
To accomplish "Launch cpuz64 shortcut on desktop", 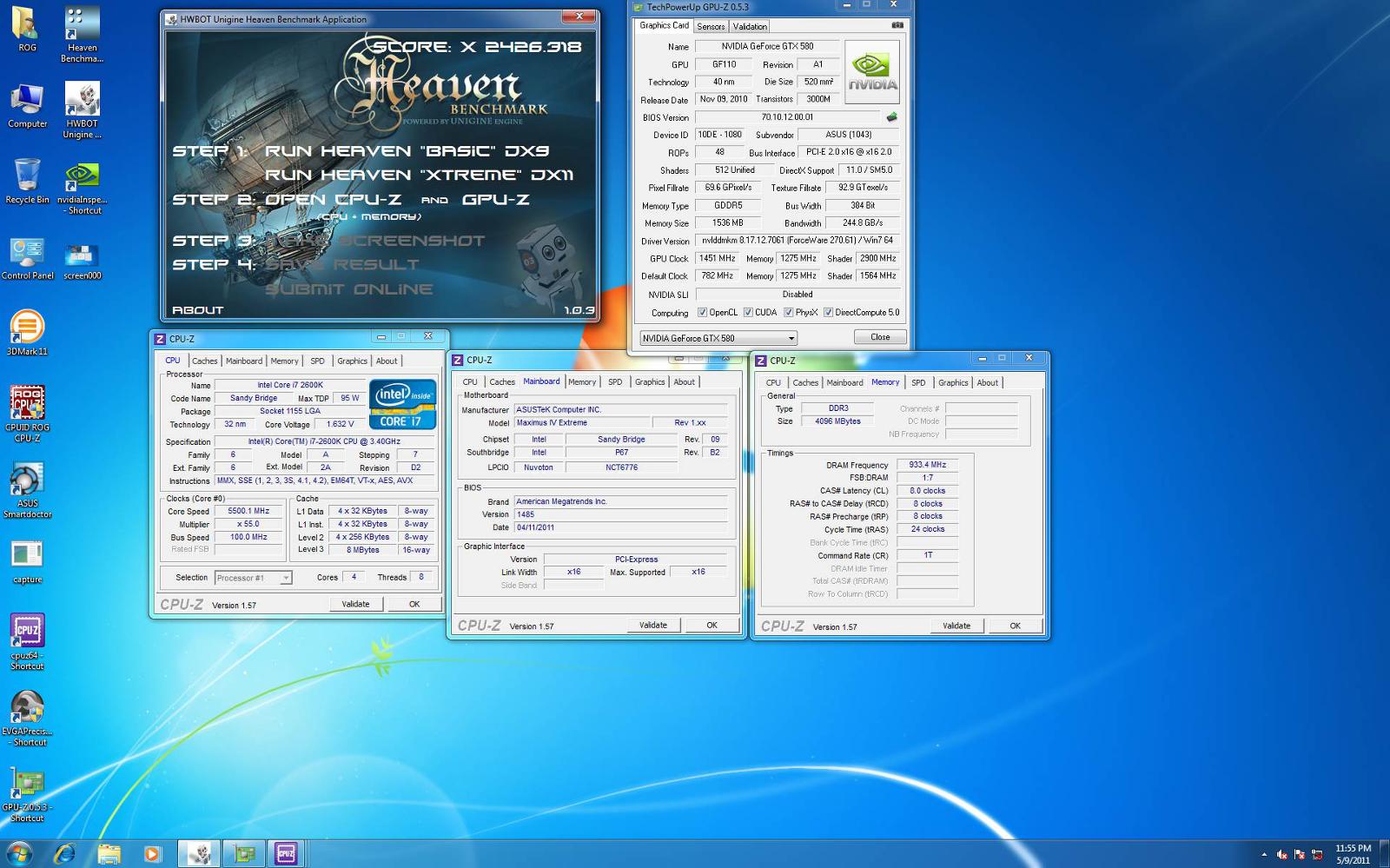I will [27, 642].
